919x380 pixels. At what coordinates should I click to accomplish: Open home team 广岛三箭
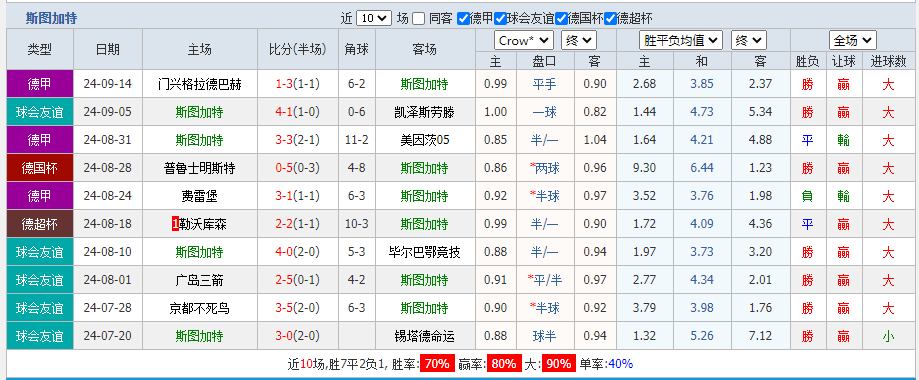click(199, 280)
